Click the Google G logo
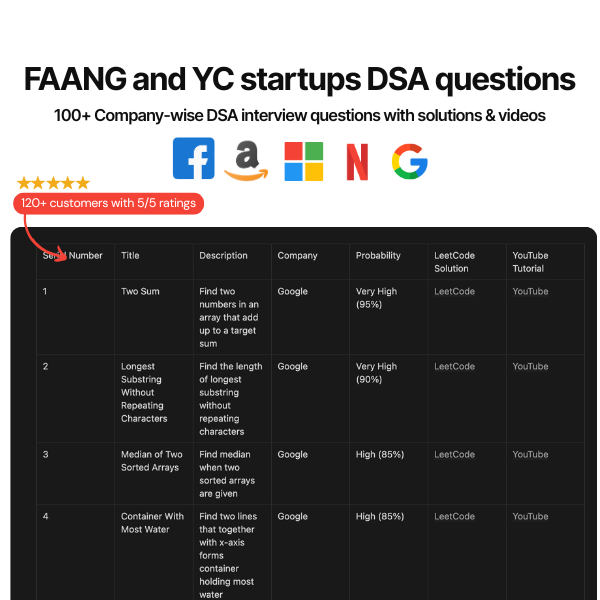 (x=410, y=161)
